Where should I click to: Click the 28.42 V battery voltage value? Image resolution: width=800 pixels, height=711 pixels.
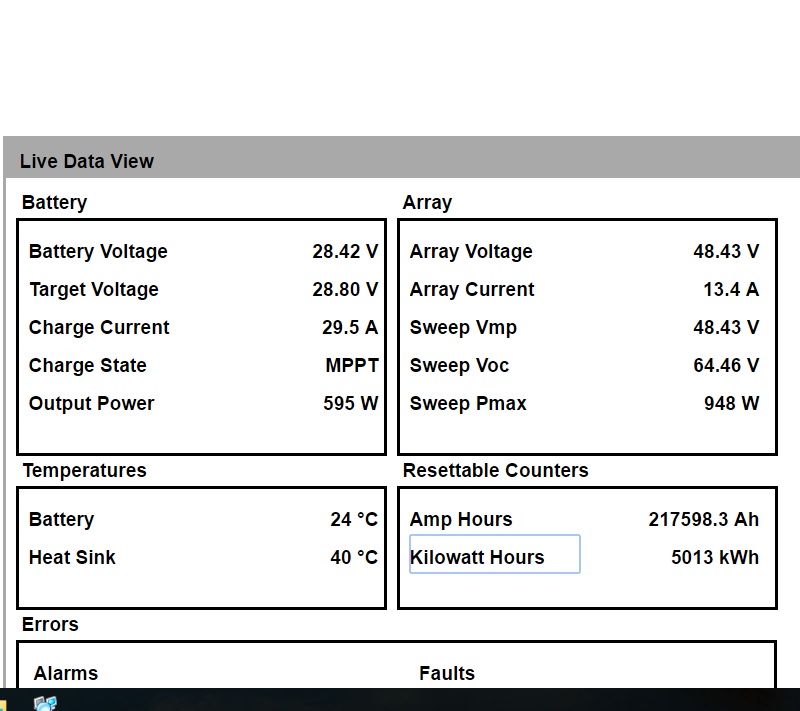click(345, 251)
